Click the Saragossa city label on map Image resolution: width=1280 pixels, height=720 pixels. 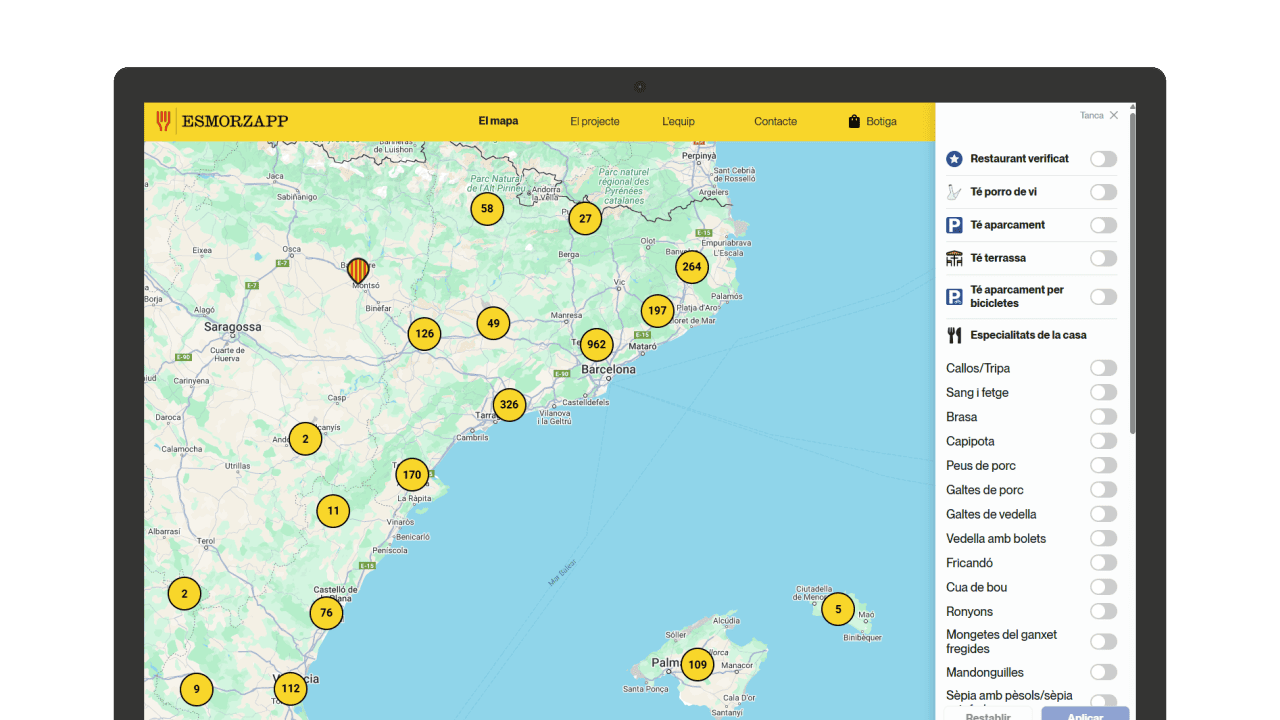pos(233,327)
